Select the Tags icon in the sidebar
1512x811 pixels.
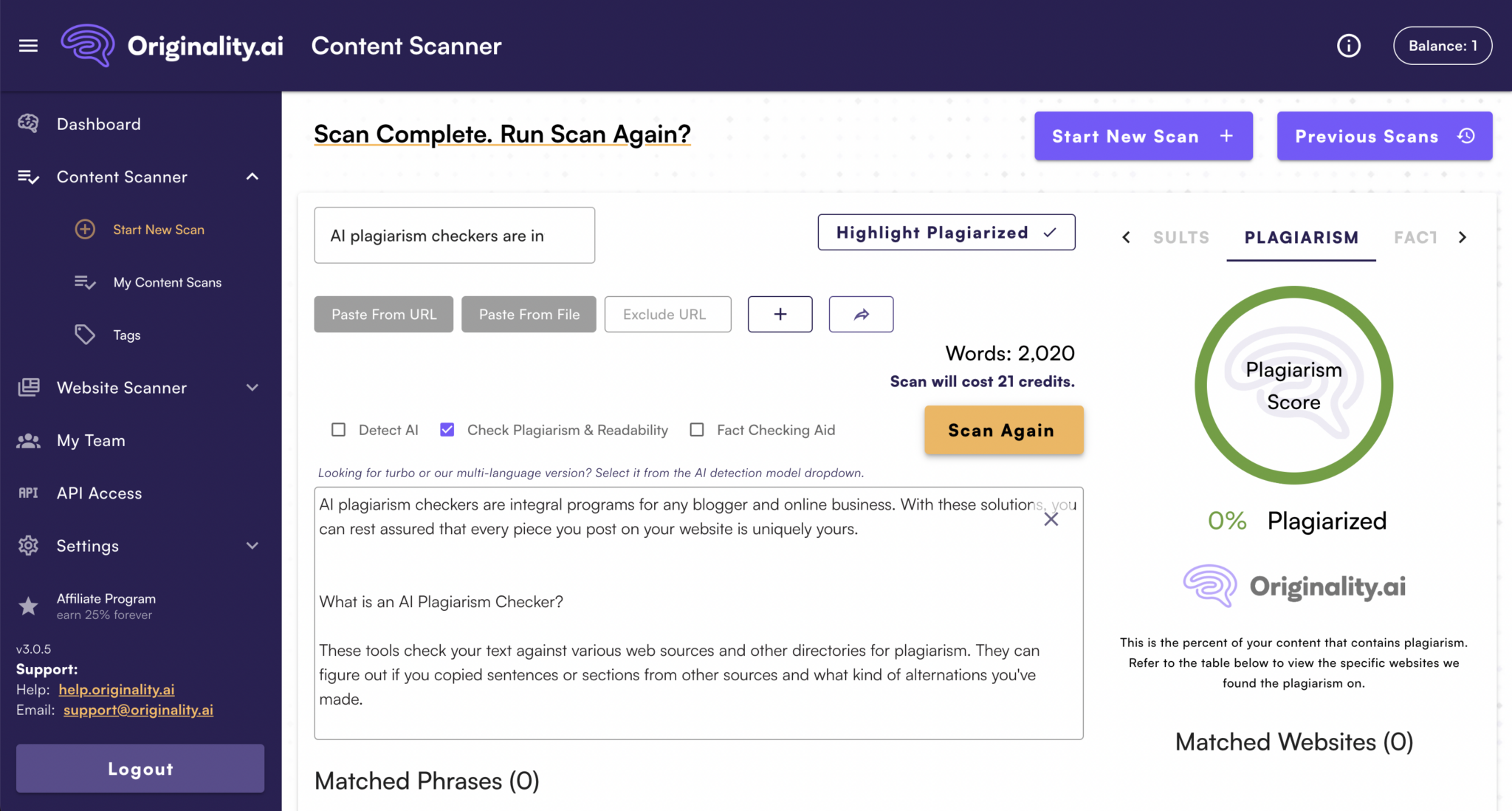(x=86, y=334)
